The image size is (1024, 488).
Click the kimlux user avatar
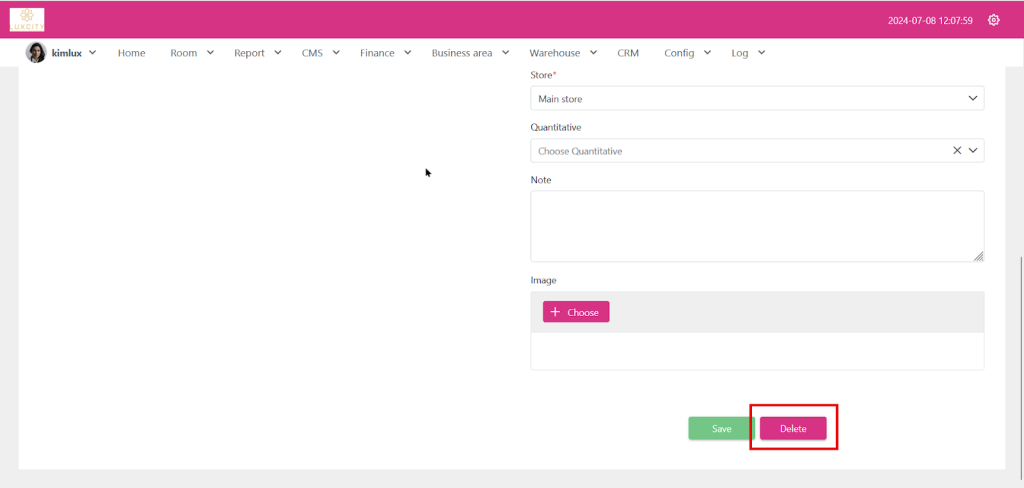(36, 53)
